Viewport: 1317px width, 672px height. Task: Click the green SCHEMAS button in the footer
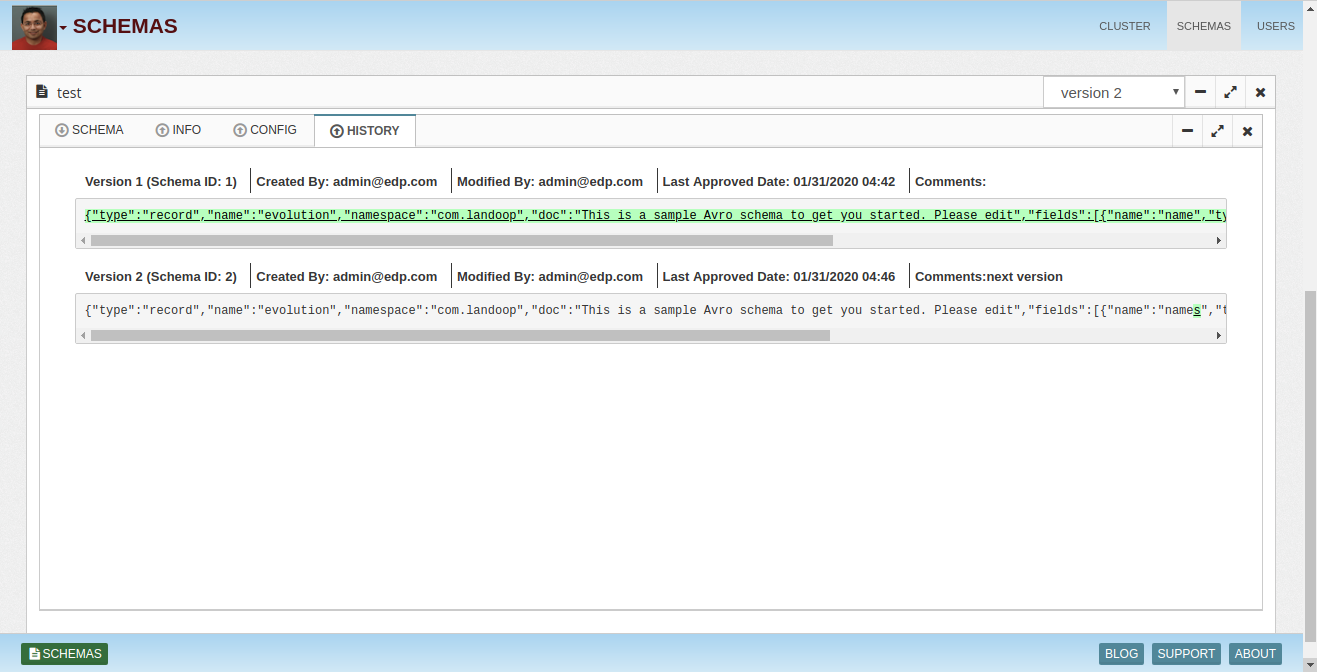64,654
